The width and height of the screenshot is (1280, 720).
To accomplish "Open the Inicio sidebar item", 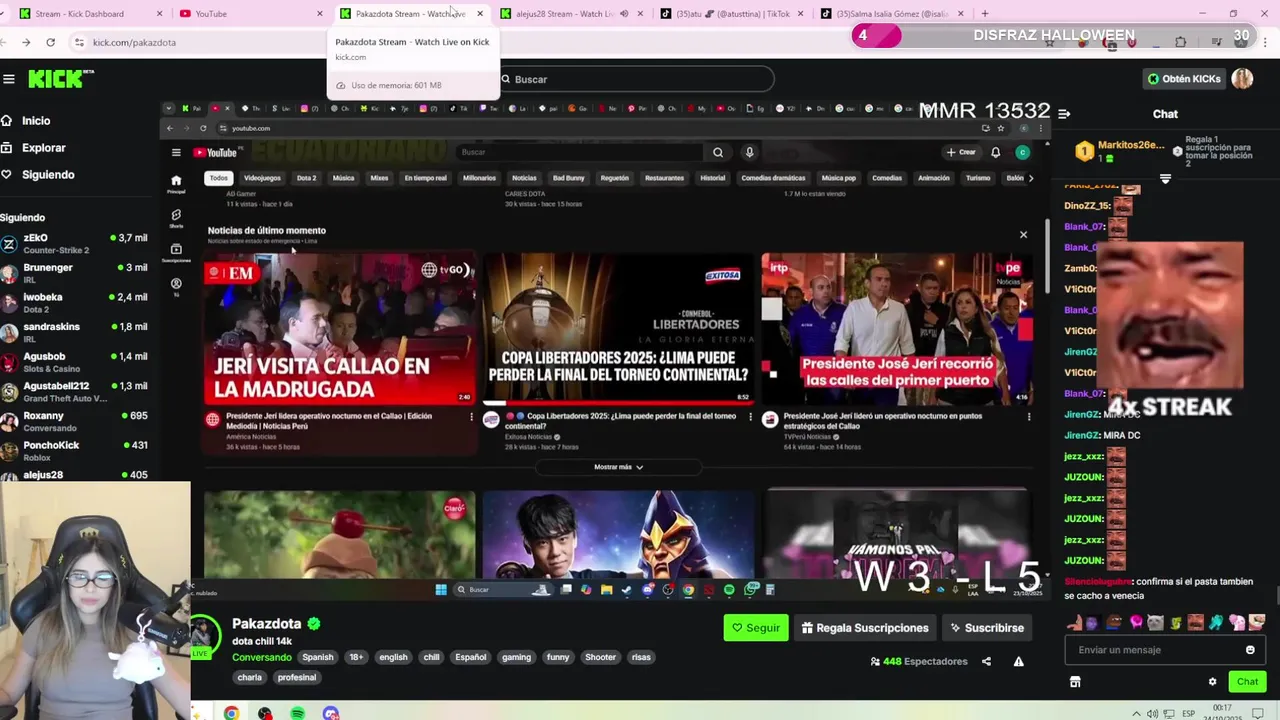I will click(x=36, y=120).
